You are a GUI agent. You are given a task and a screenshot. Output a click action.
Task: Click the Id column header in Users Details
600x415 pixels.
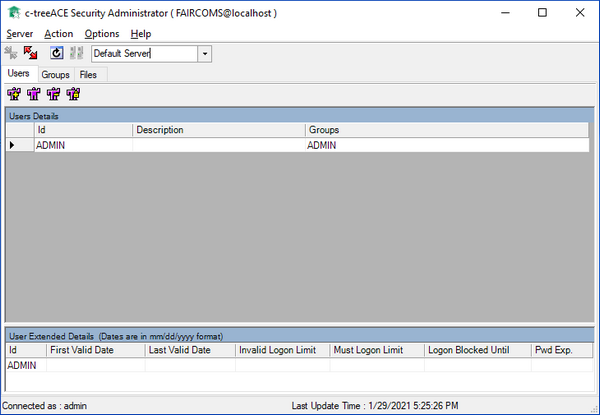tap(83, 130)
